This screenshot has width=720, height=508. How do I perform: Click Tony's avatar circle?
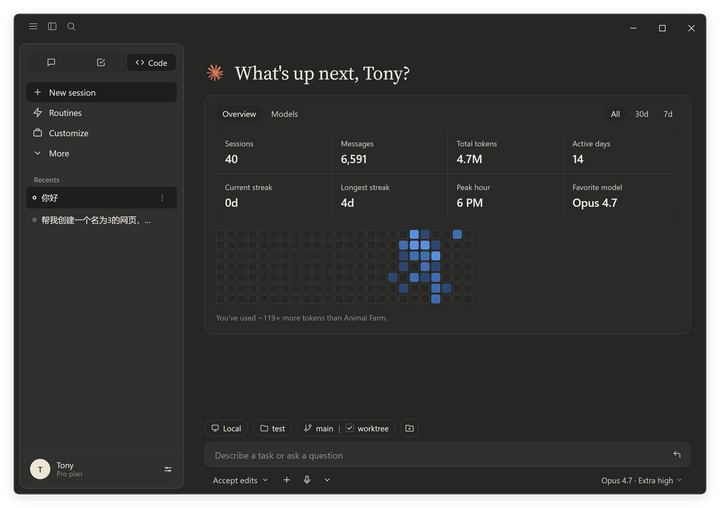[40, 469]
